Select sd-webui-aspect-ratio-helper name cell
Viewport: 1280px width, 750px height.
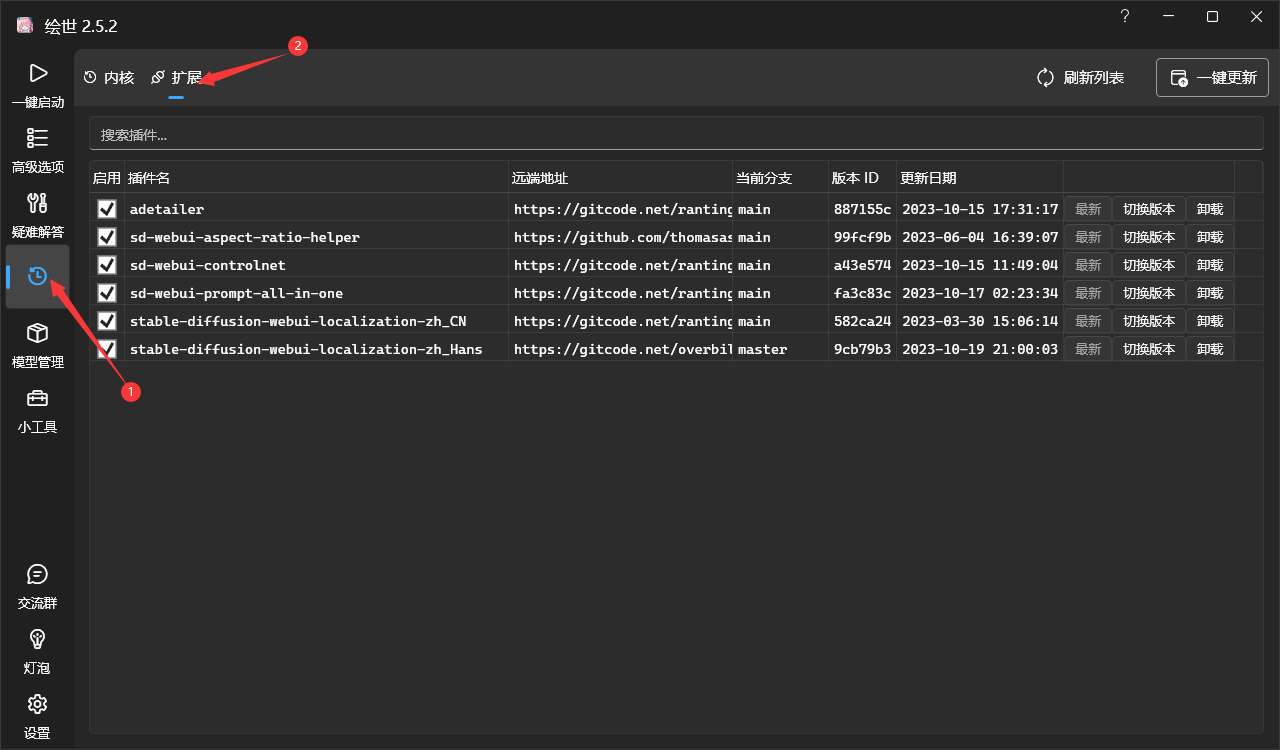click(x=316, y=237)
